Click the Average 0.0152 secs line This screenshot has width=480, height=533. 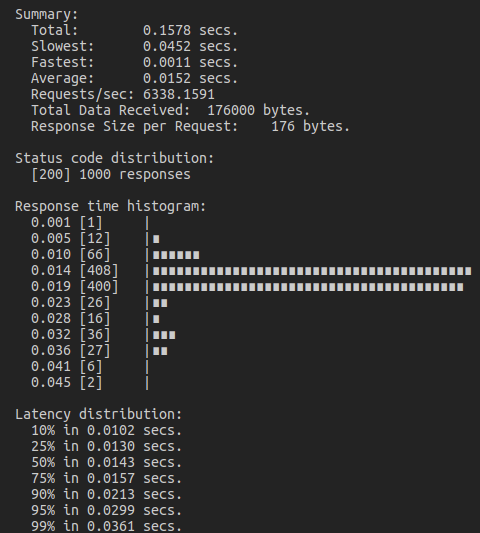pyautogui.click(x=134, y=79)
